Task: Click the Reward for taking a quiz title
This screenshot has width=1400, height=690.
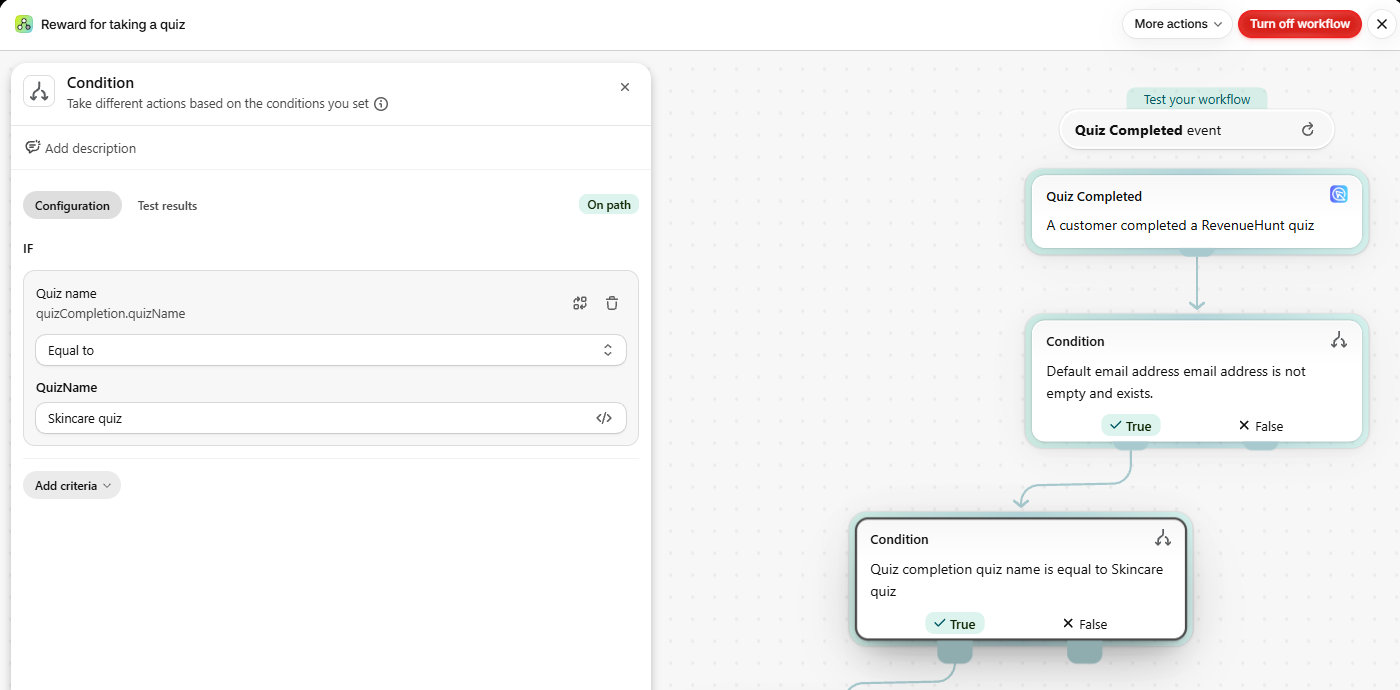Action: [x=113, y=24]
